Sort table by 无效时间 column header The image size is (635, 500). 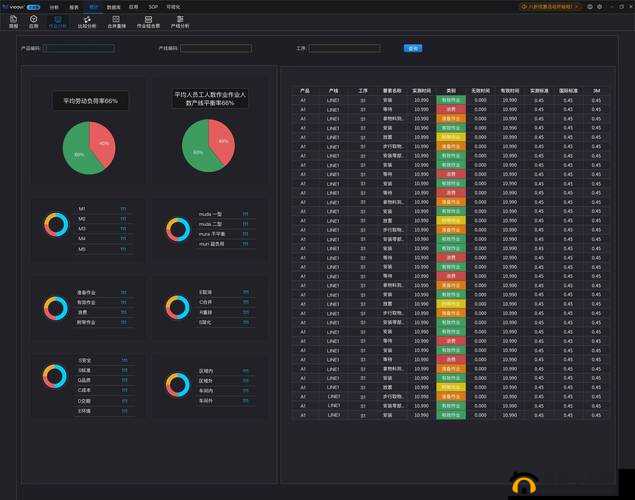480,91
